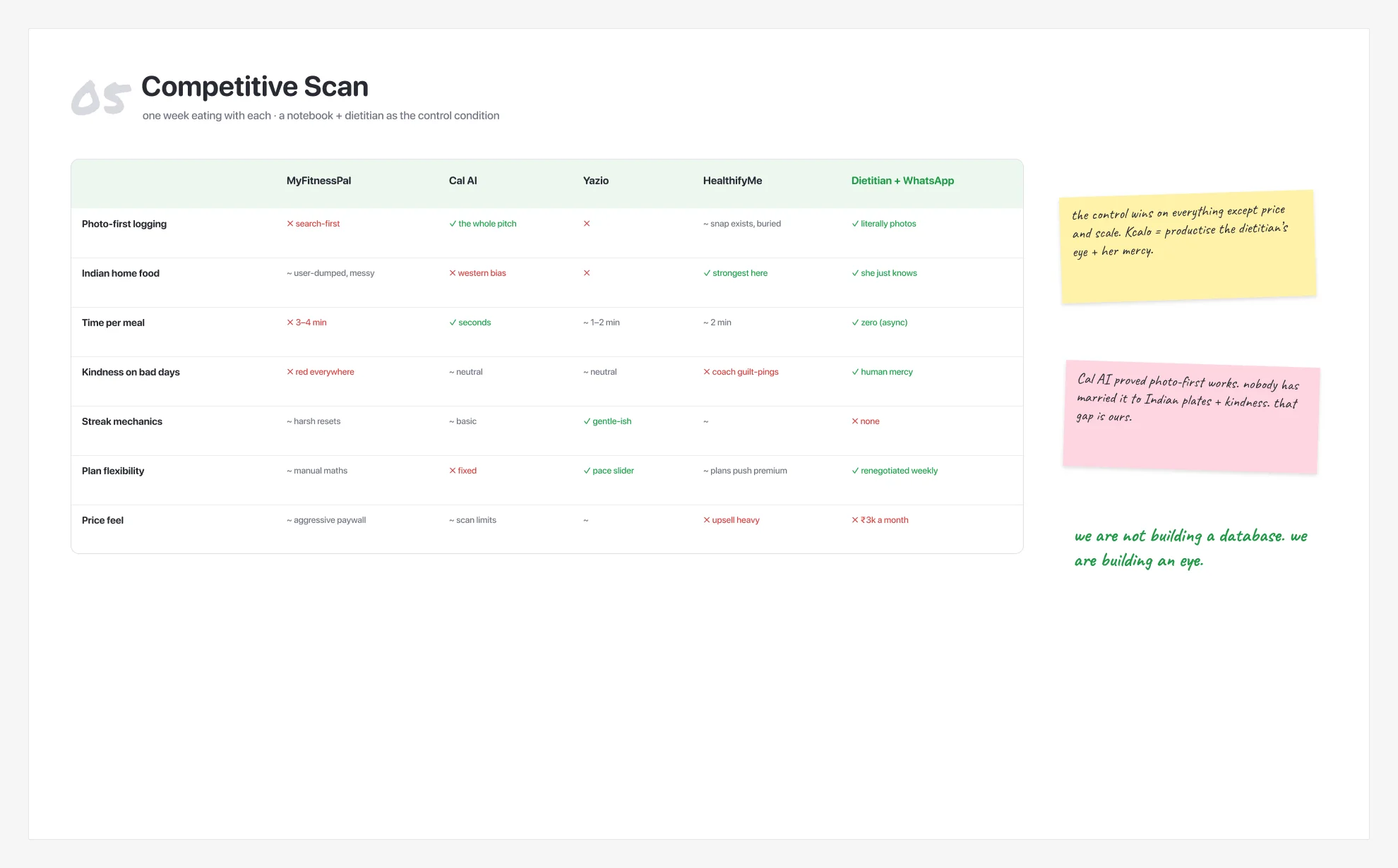Click the 'strongest here' cell
1398x868 pixels.
coord(735,273)
